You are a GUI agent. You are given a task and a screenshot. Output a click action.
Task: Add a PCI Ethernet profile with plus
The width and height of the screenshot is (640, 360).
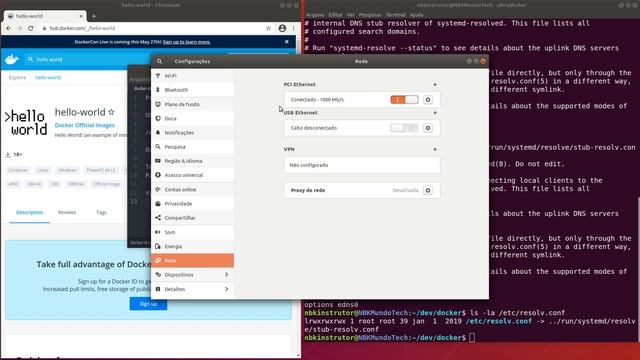[435, 84]
